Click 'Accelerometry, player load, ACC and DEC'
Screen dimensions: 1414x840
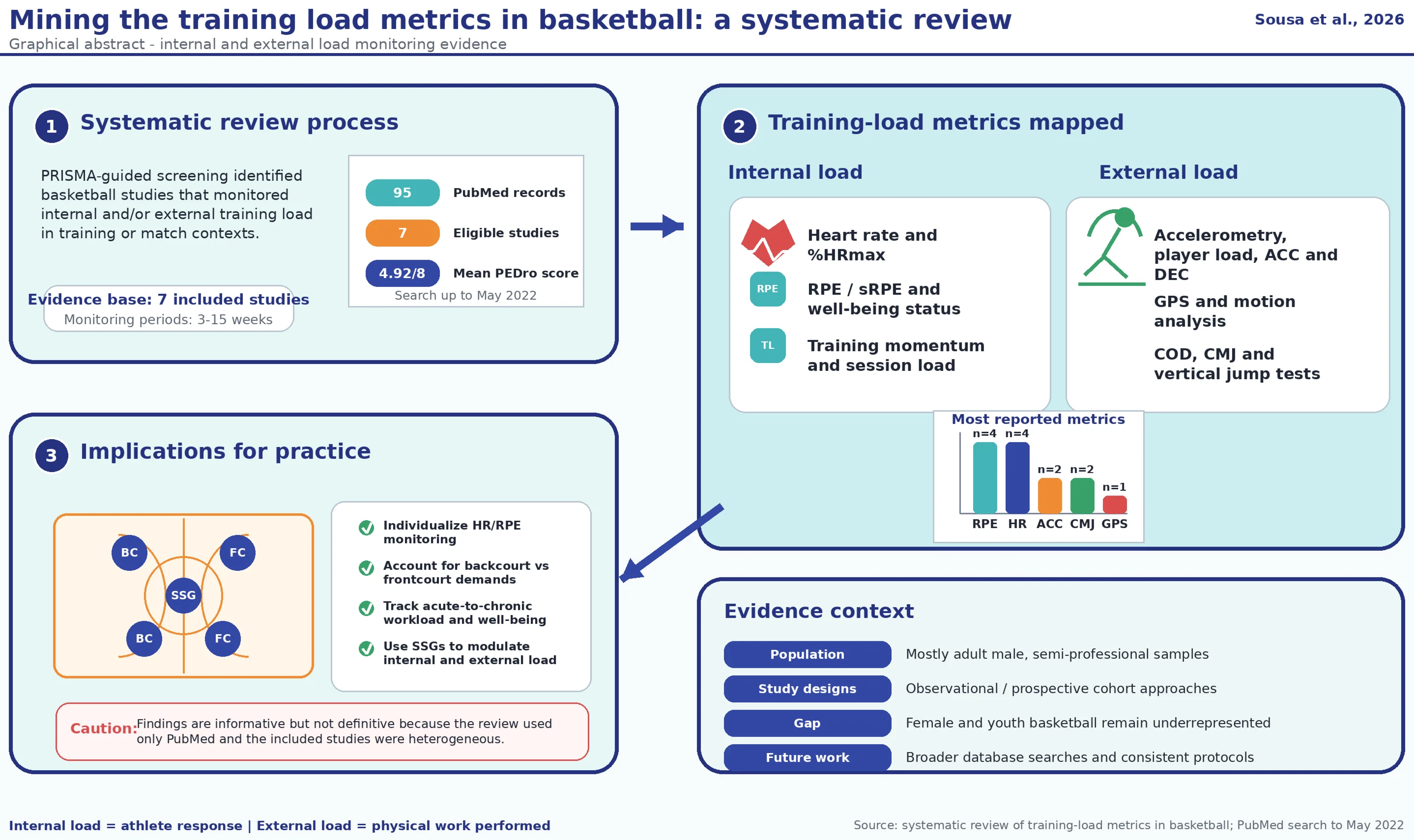(1246, 255)
